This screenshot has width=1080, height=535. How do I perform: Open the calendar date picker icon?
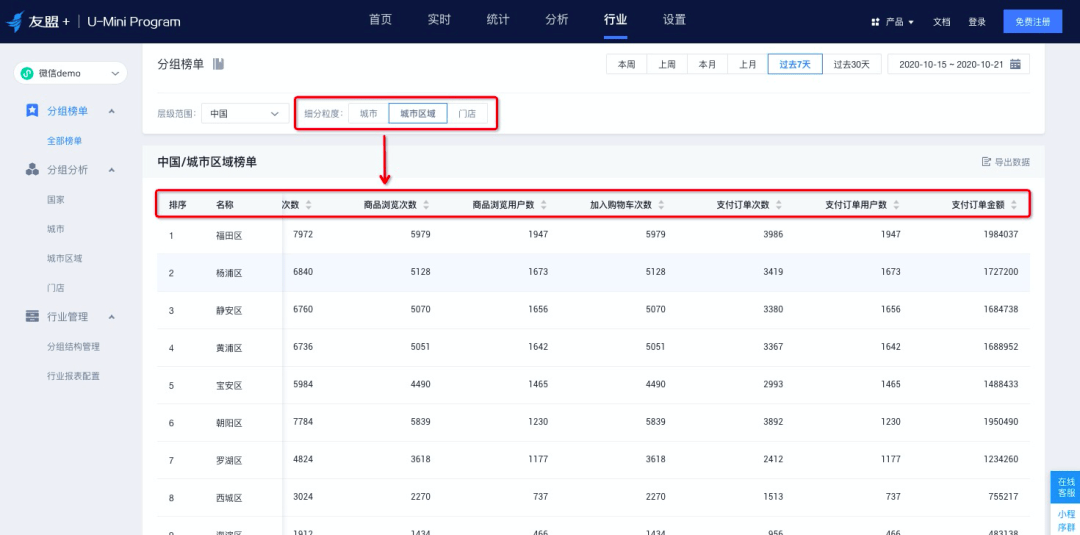point(1015,64)
